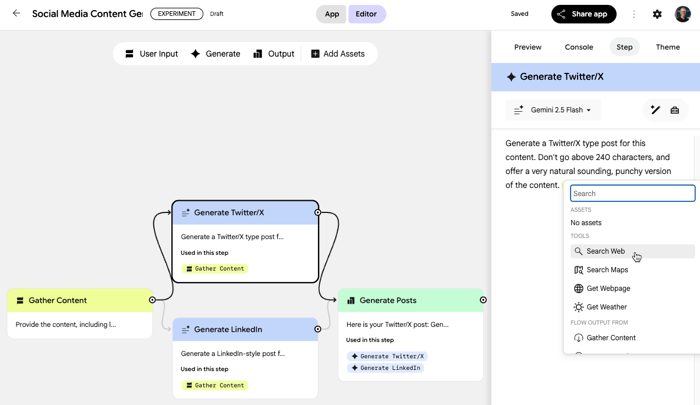700x405 pixels.
Task: Click the Share app button
Action: (x=583, y=14)
